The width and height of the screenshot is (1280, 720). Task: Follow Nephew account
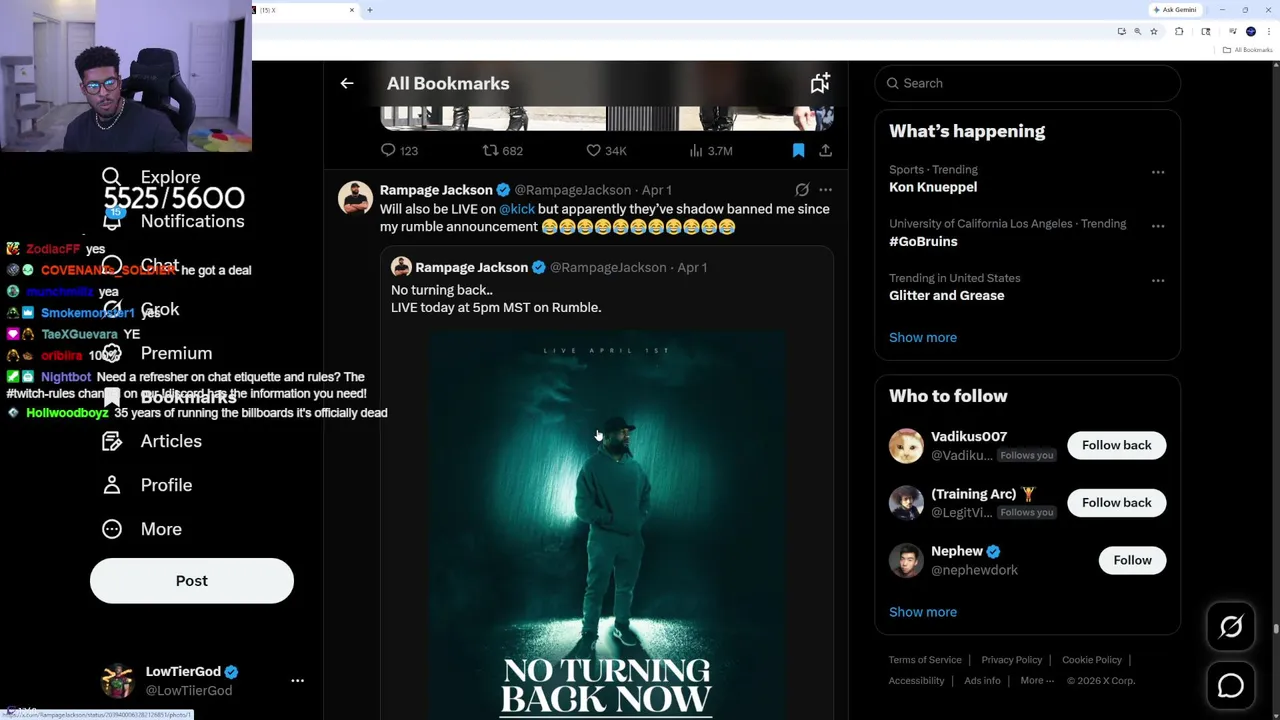tap(1132, 560)
